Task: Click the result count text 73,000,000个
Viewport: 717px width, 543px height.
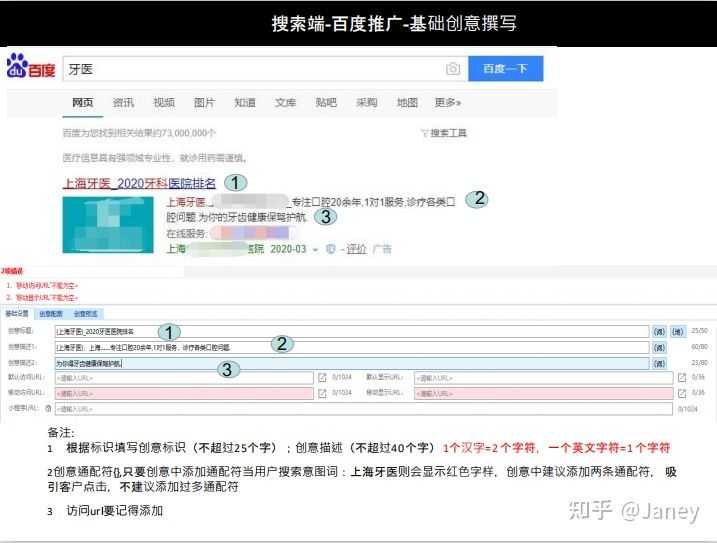Action: [139, 133]
